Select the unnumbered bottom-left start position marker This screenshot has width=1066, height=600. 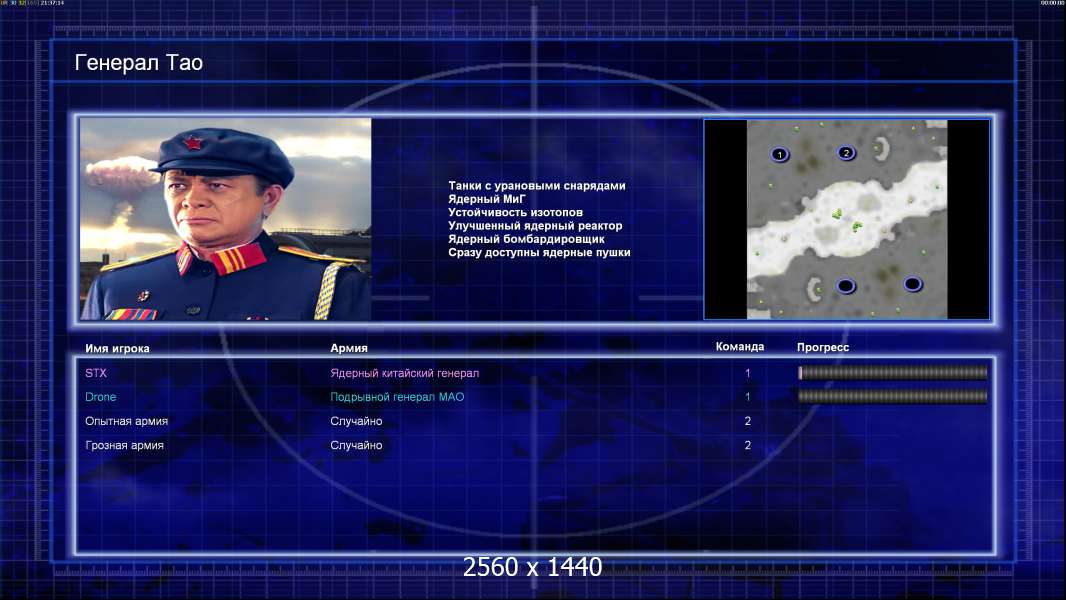(845, 286)
